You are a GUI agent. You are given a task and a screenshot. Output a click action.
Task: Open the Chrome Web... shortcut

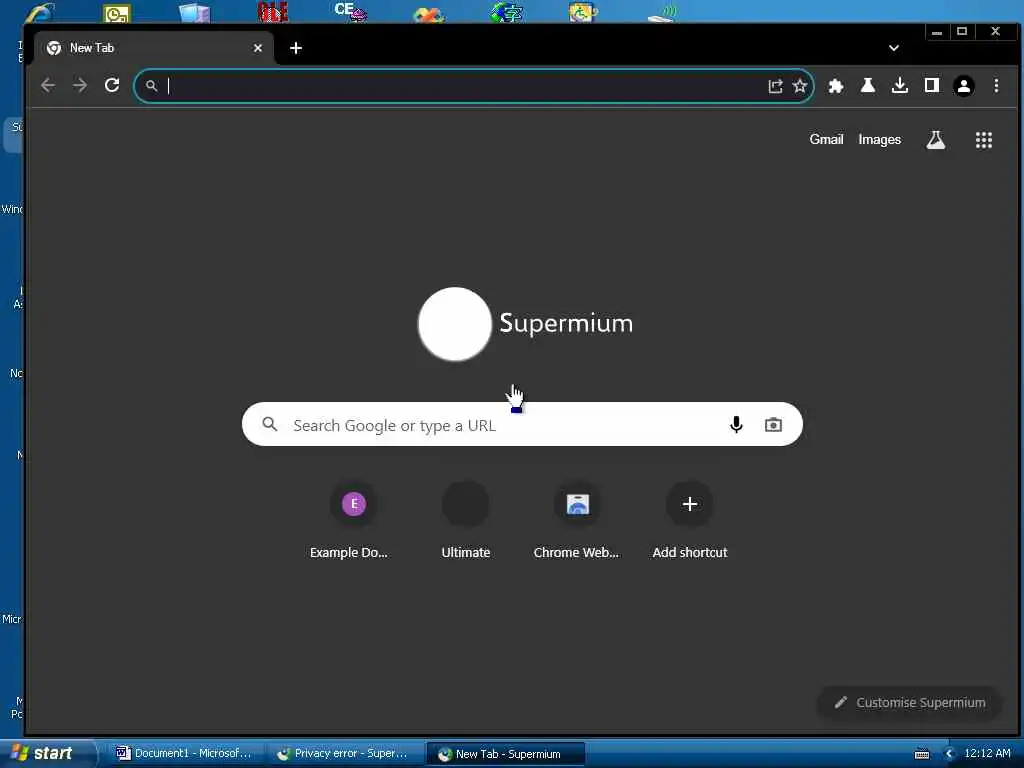577,520
